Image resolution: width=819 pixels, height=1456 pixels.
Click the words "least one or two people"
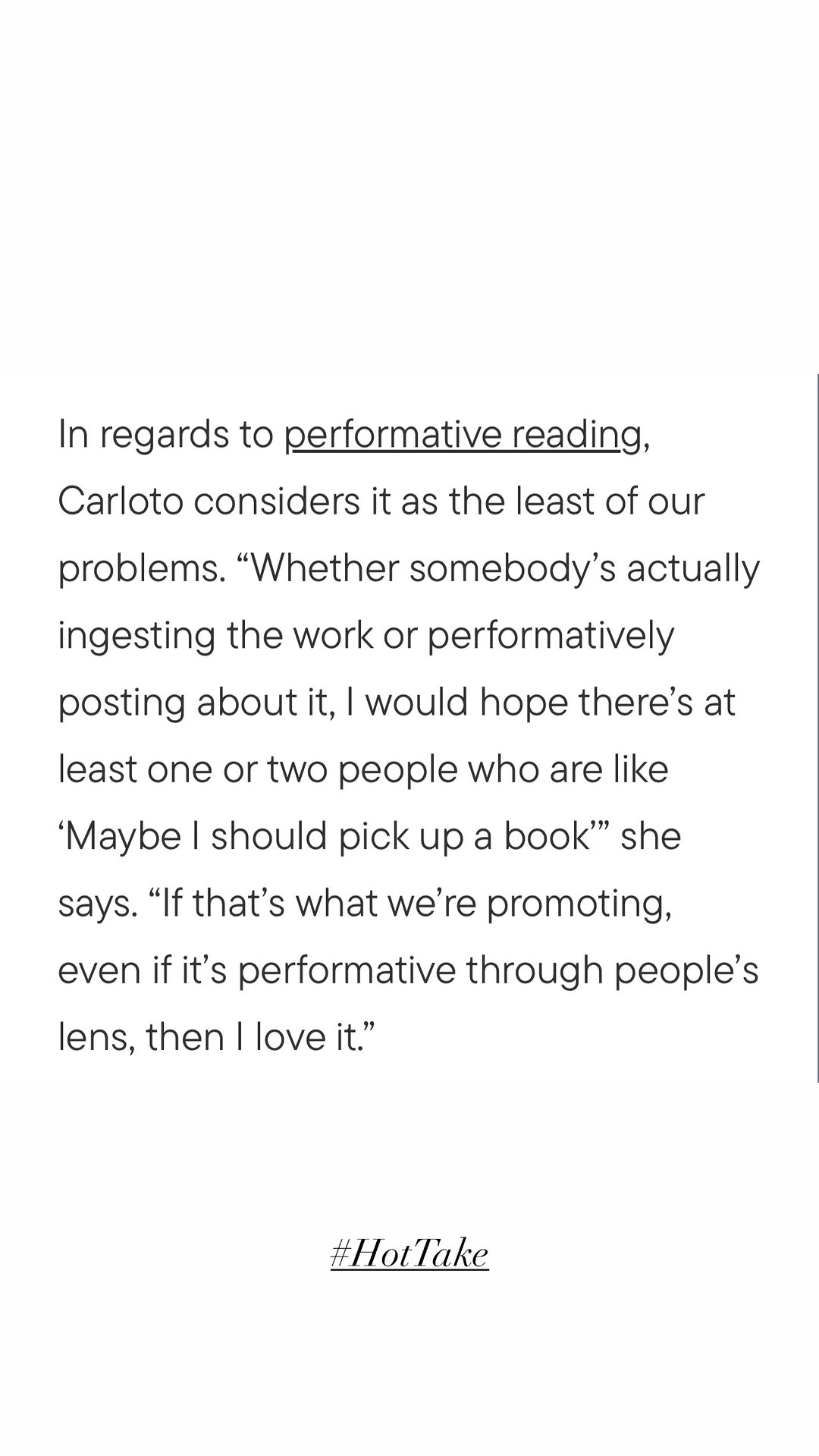[258, 770]
